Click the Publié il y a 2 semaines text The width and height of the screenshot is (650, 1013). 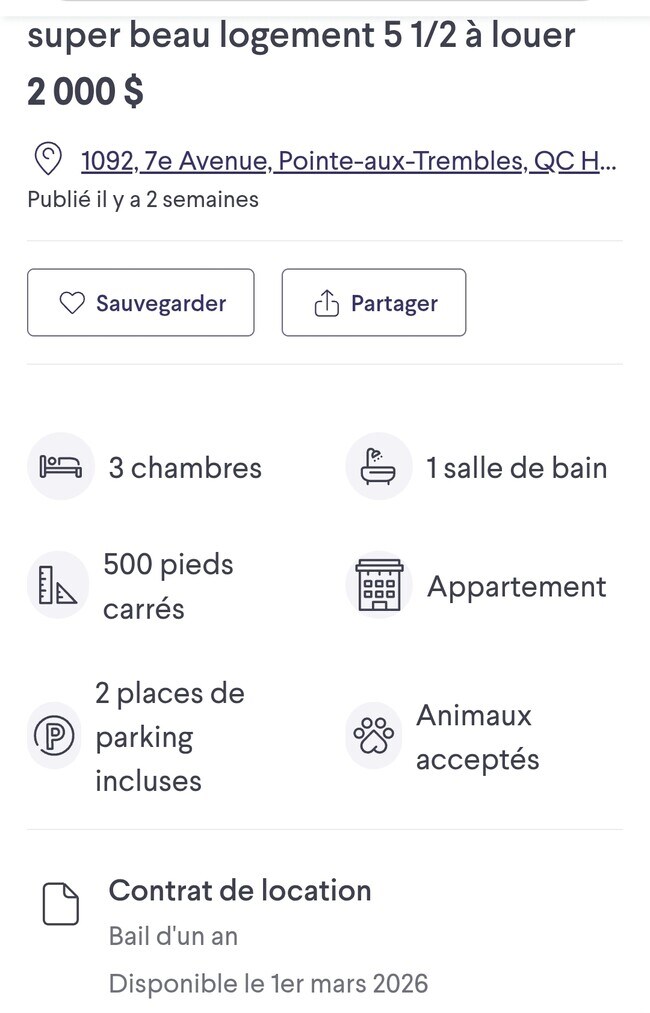(x=142, y=199)
